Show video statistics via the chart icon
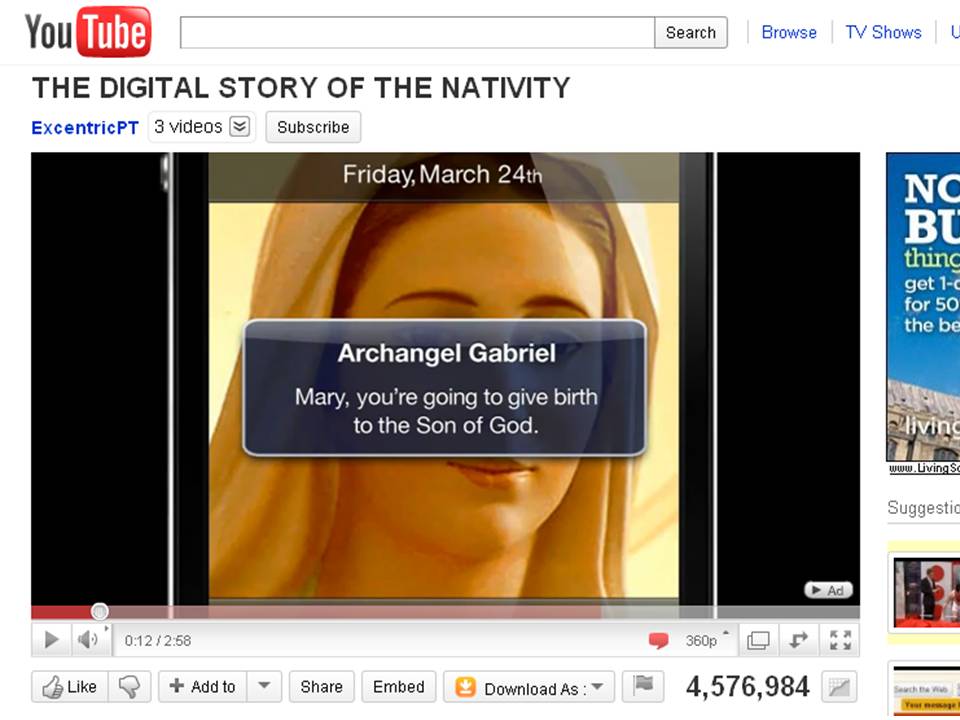 coord(838,687)
